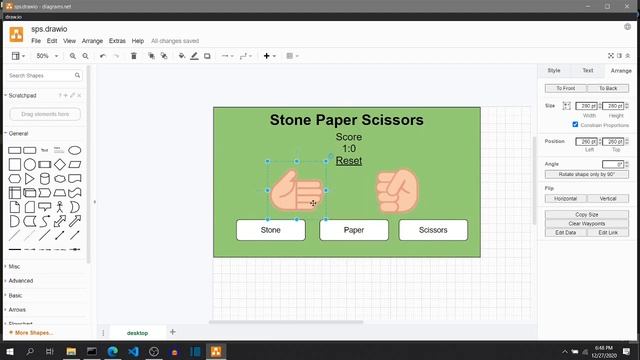Click the autosize icon next to Size
The image size is (640, 360).
click(566, 106)
